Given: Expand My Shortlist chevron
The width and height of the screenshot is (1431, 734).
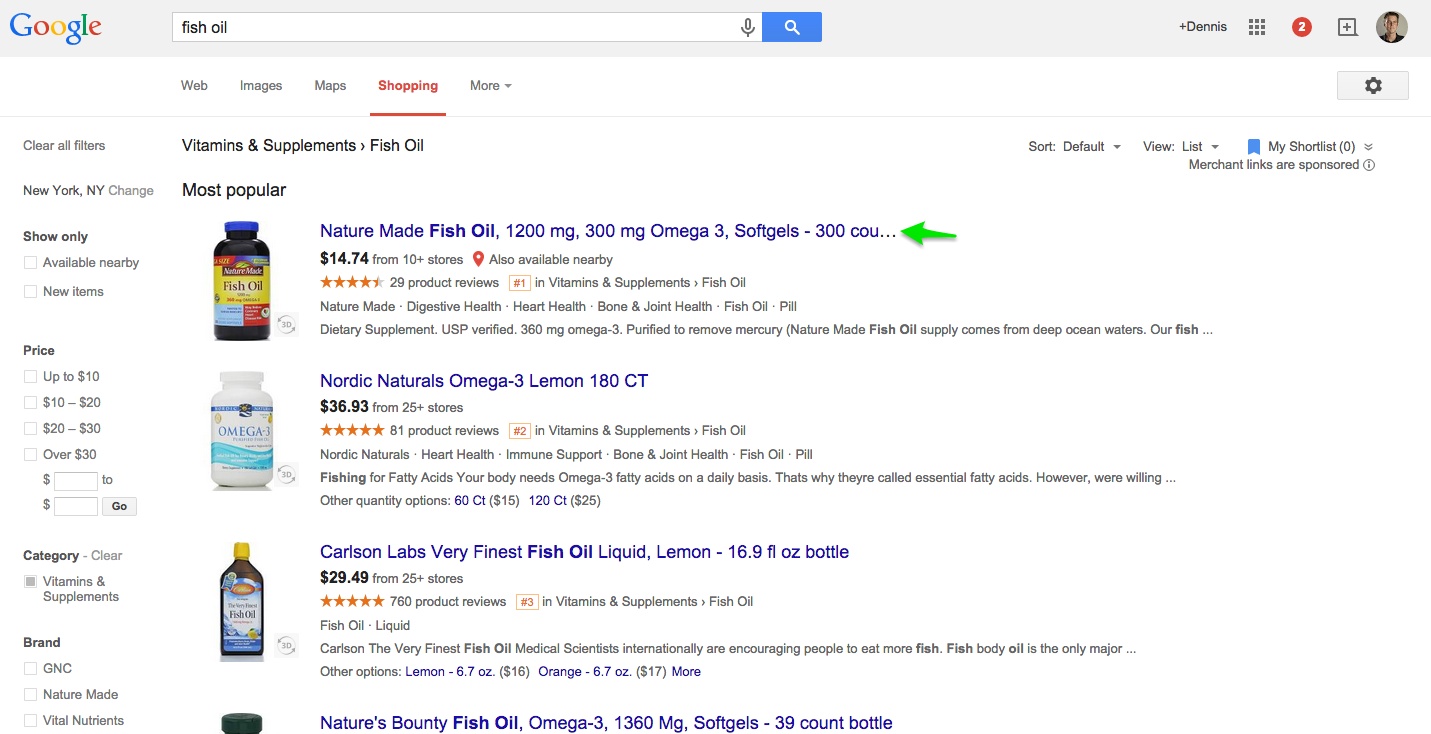Looking at the screenshot, I should tap(1368, 147).
